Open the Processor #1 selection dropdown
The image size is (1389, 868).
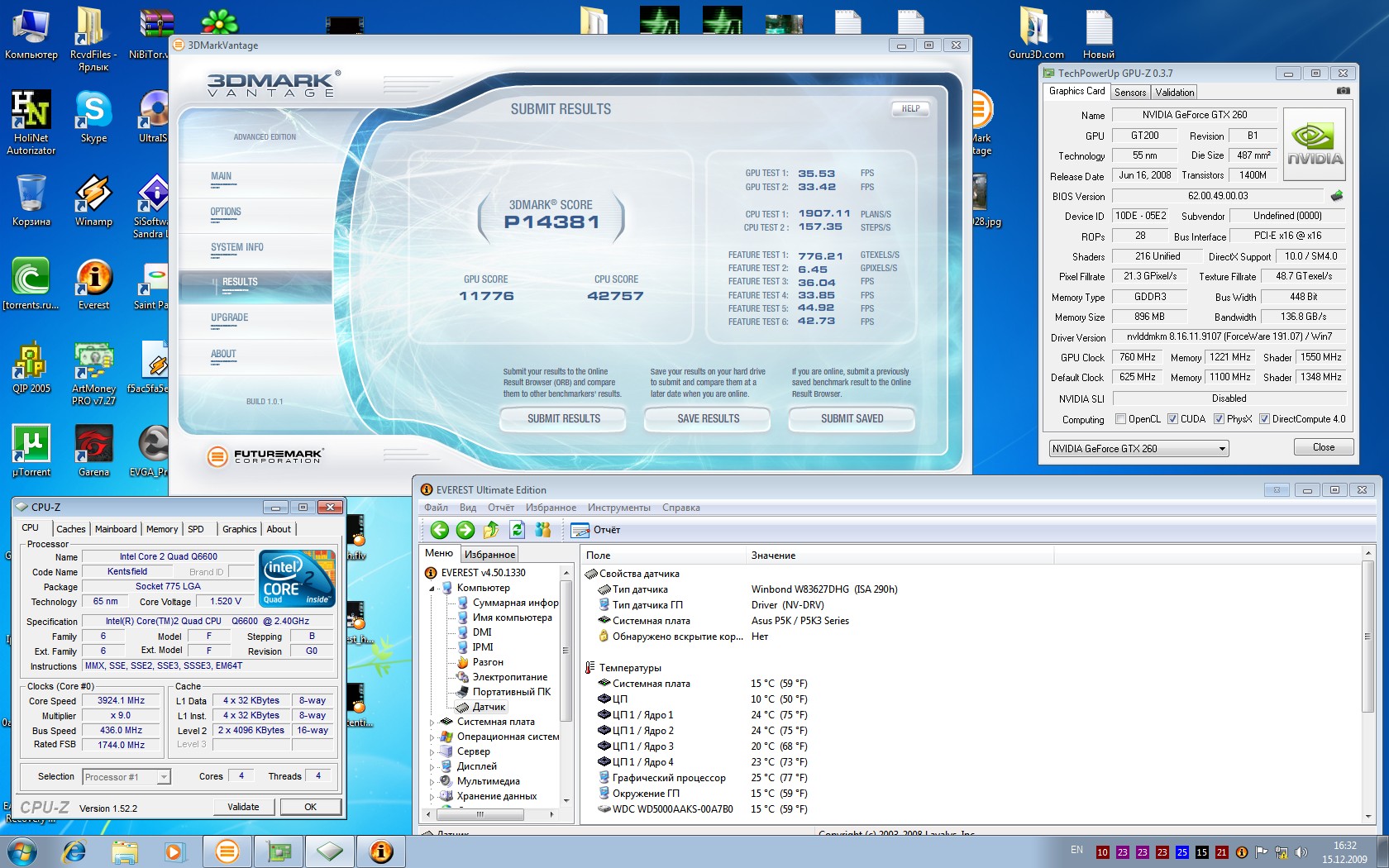pos(126,777)
